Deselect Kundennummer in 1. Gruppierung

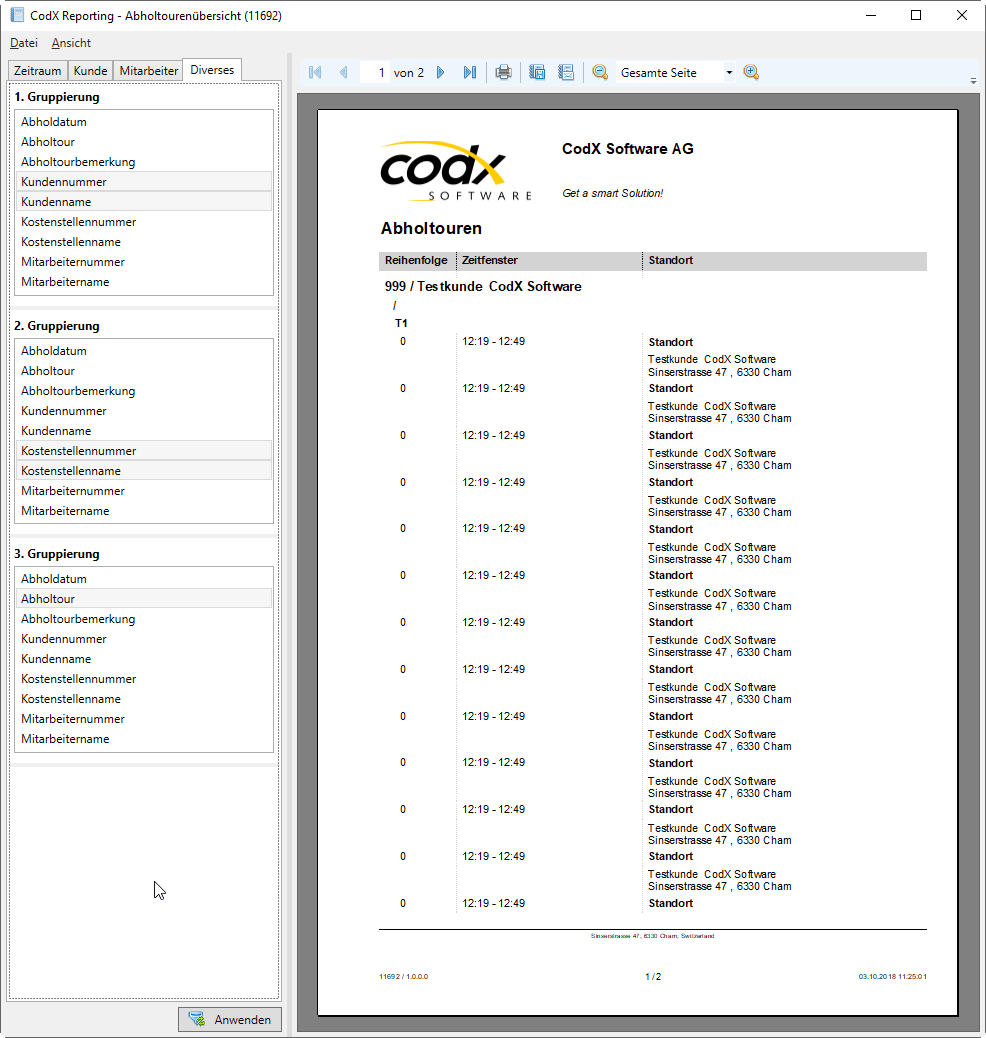click(144, 181)
